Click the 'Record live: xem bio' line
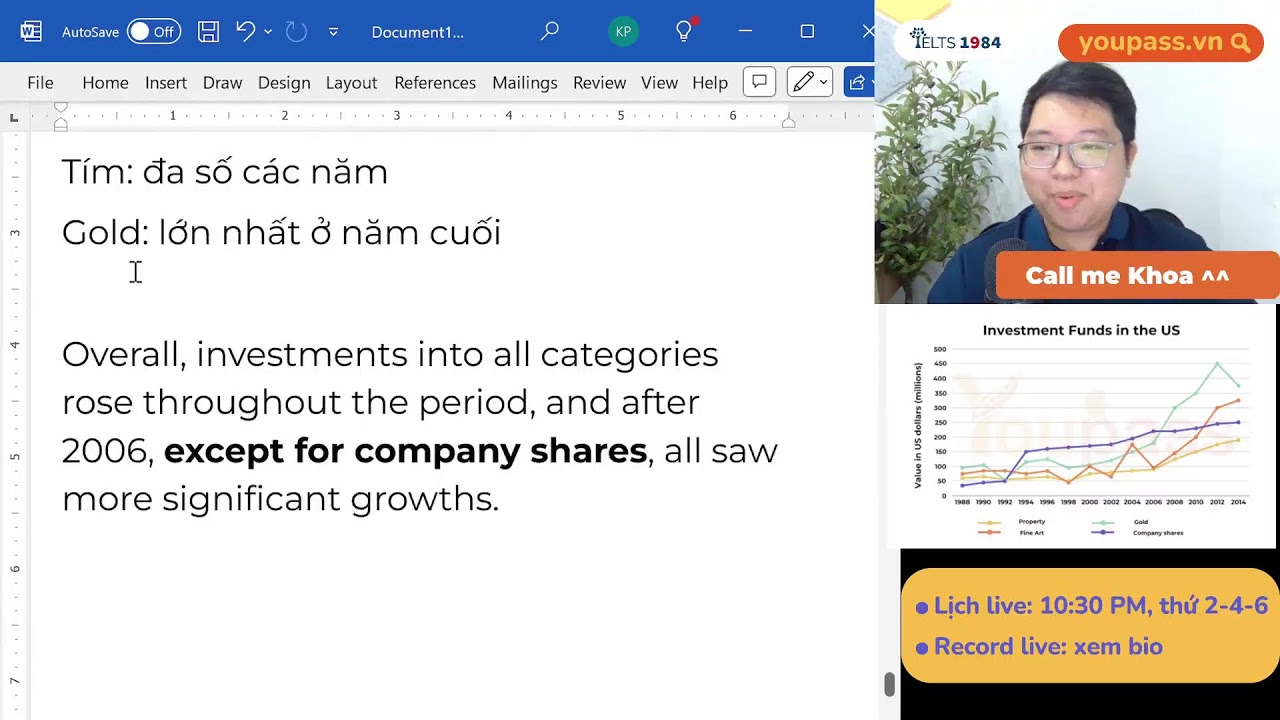Viewport: 1280px width, 720px height. [x=1039, y=647]
